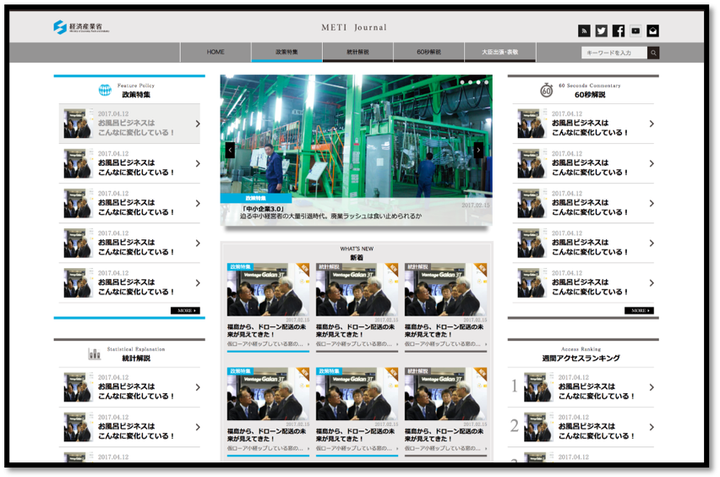This screenshot has height=477, width=720.
Task: Click the mail newsletter envelope icon
Action: (x=652, y=31)
